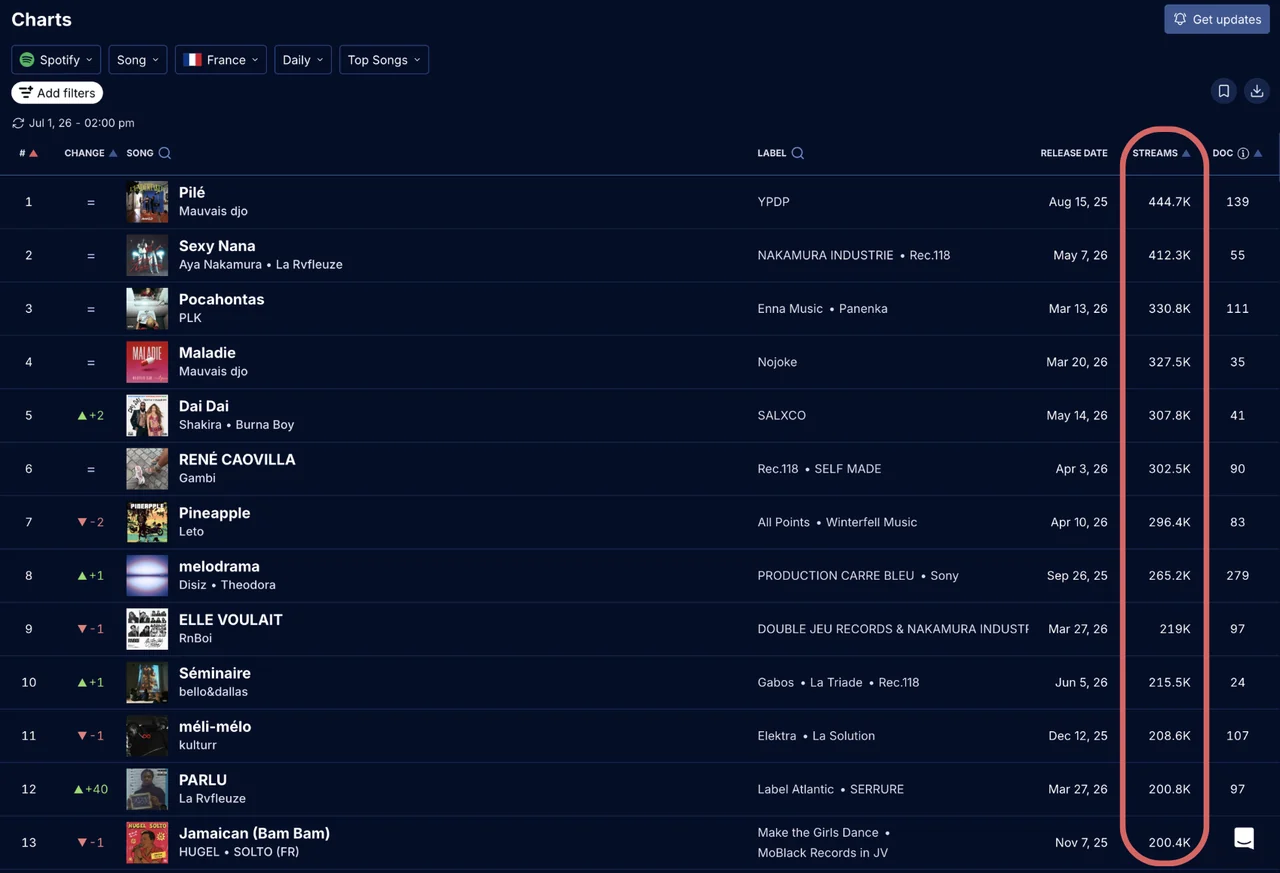Image resolution: width=1280 pixels, height=873 pixels.
Task: Open the song title Pineapple
Action: pos(215,513)
